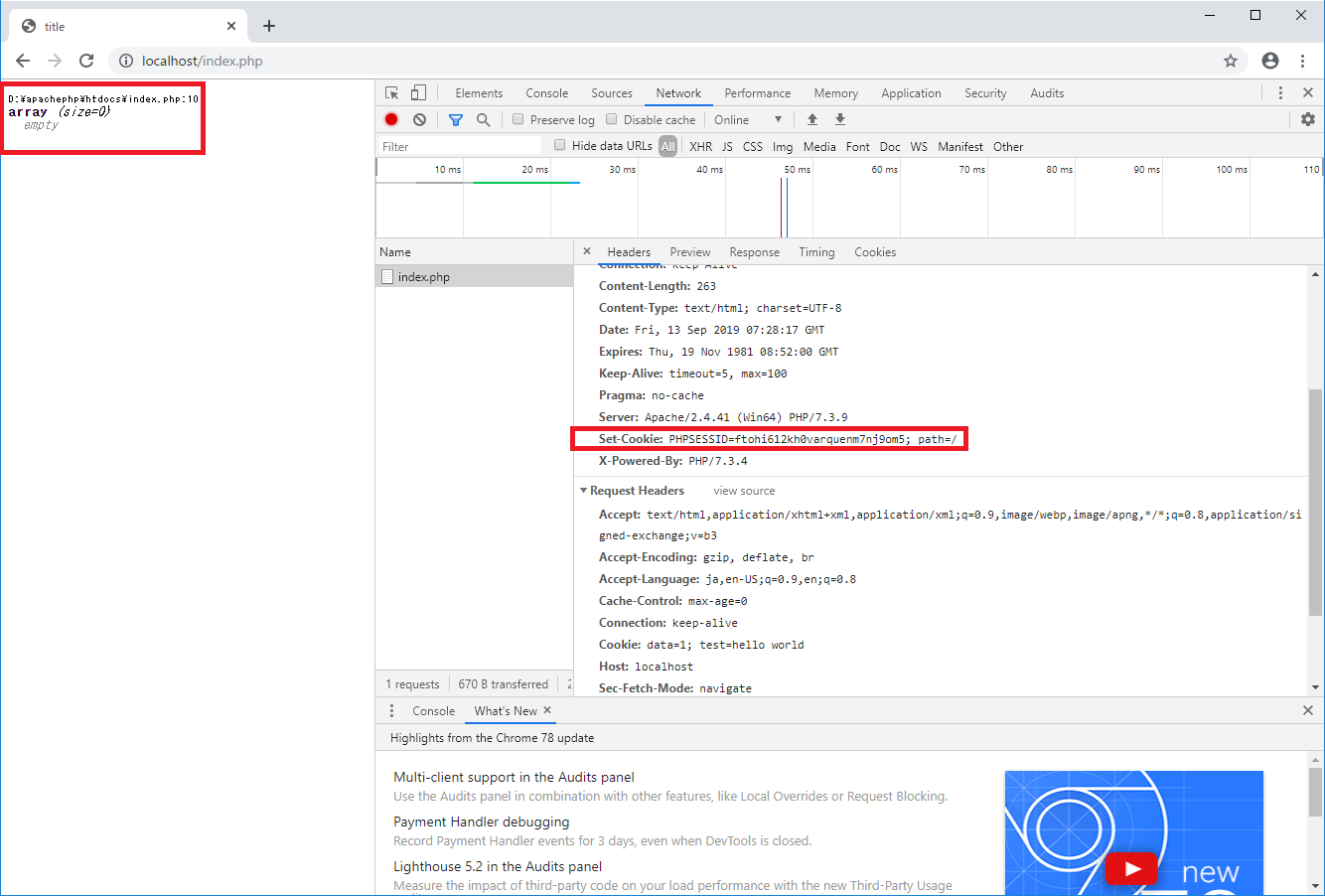Image resolution: width=1325 pixels, height=896 pixels.
Task: Export HAR file with download arrow
Action: [x=840, y=119]
